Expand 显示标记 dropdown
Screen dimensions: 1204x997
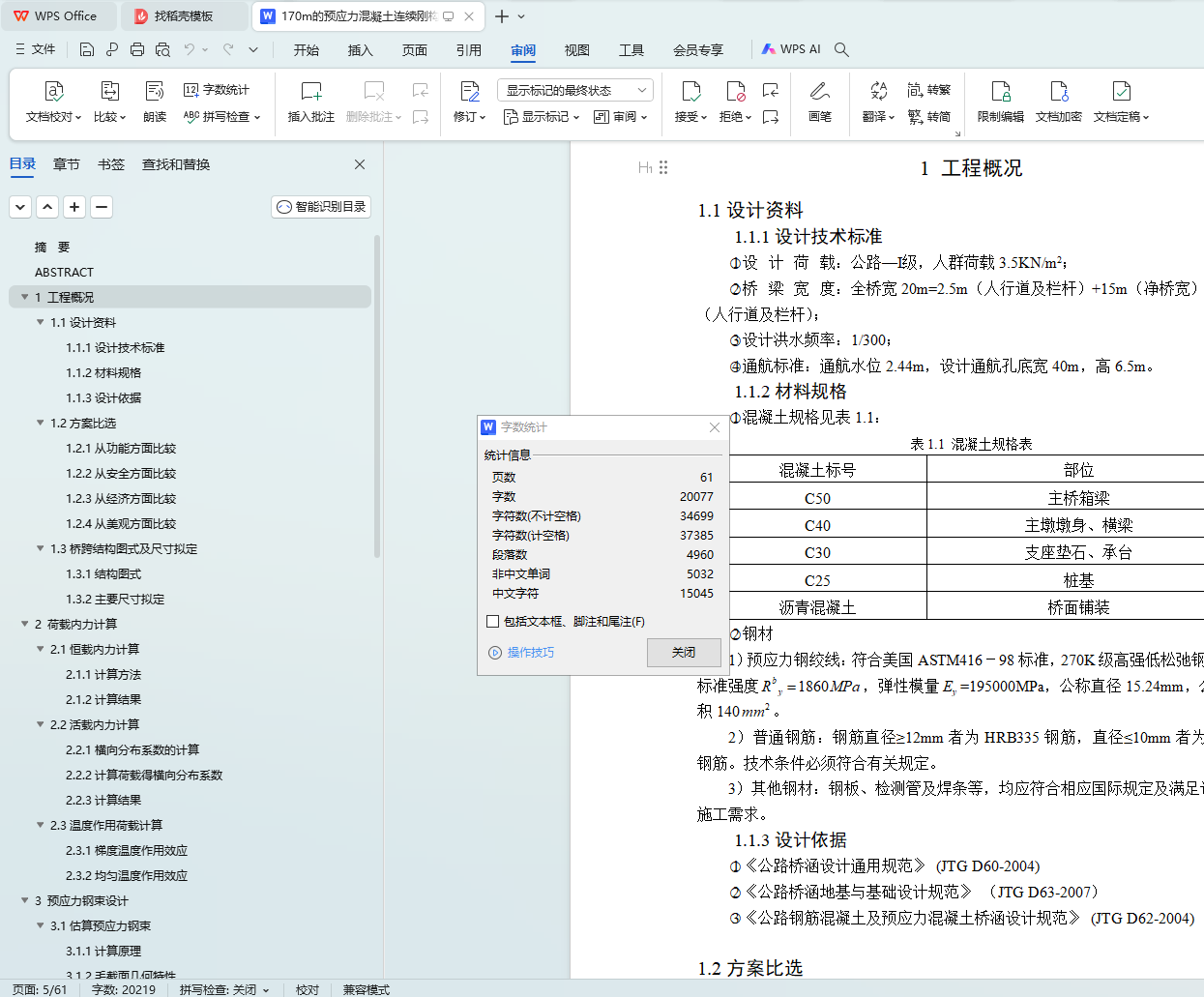[x=542, y=116]
